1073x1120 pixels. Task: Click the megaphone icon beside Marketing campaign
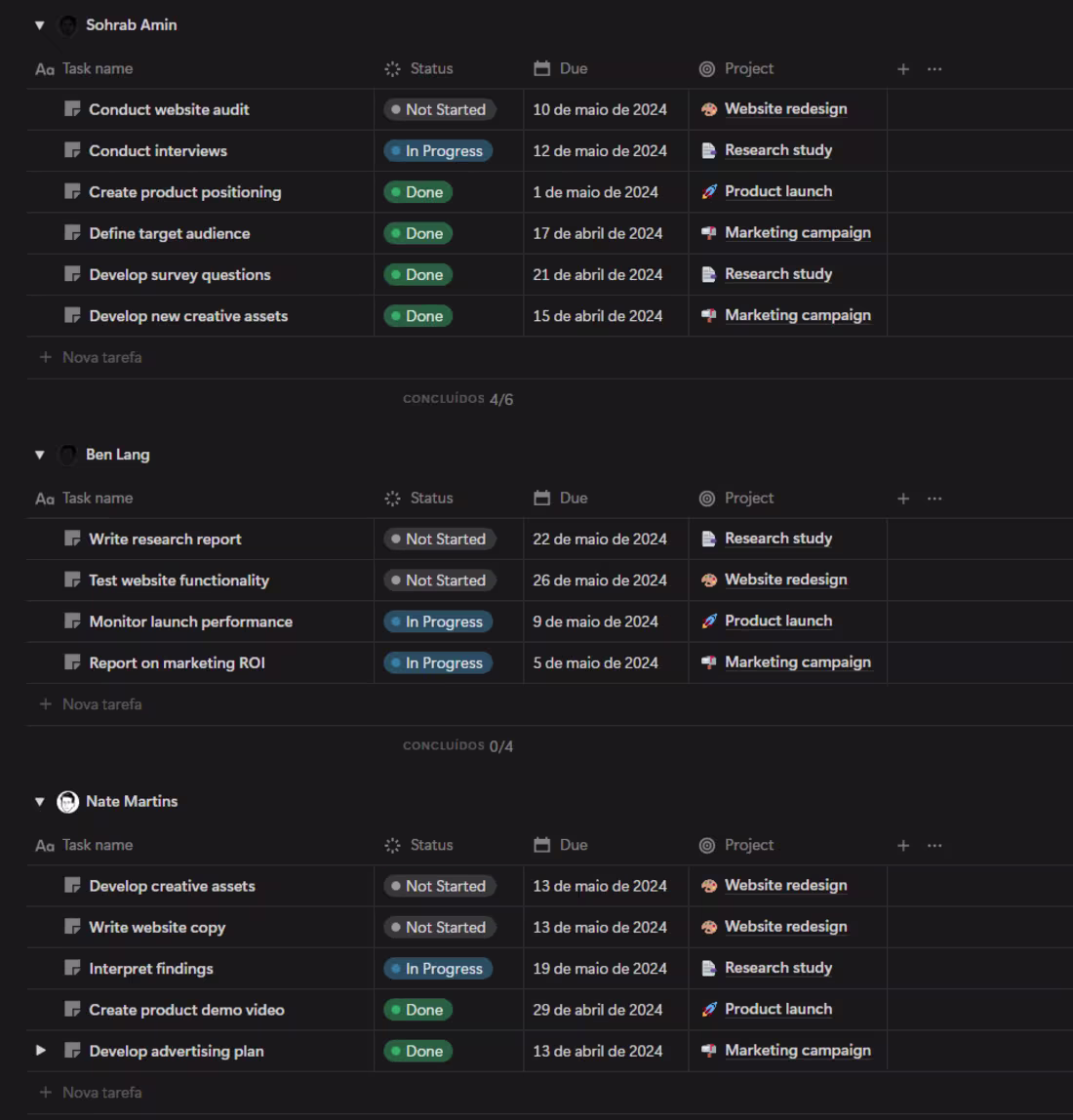coord(709,232)
